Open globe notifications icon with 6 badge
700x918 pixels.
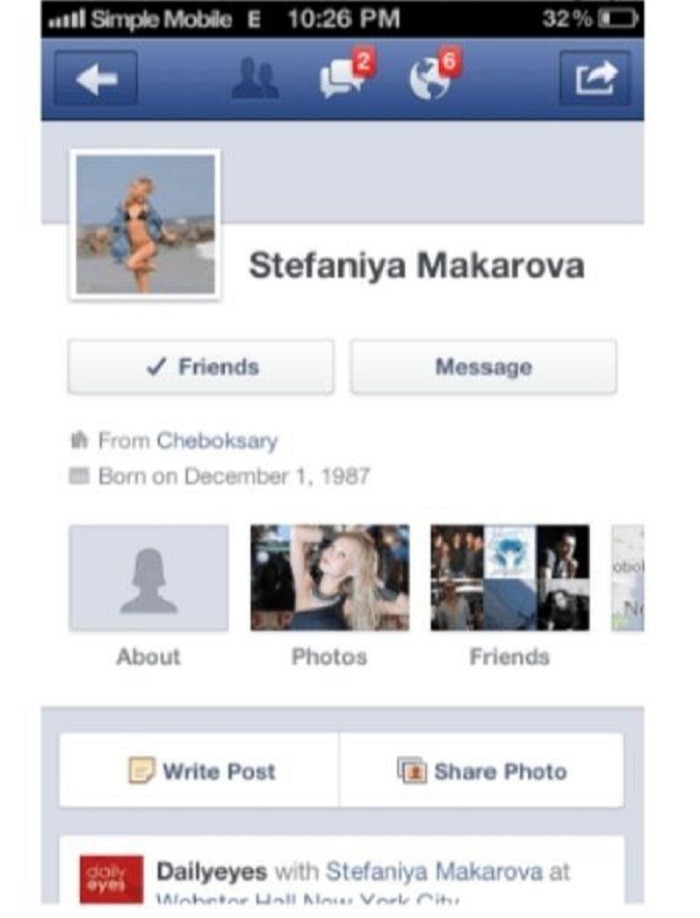coord(434,75)
